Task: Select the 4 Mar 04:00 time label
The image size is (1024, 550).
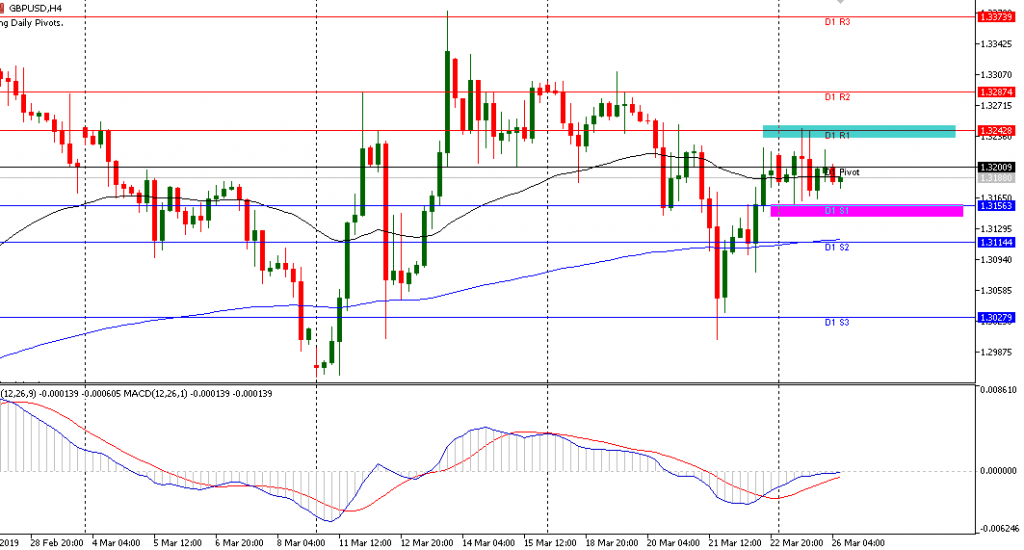Action: pyautogui.click(x=115, y=542)
